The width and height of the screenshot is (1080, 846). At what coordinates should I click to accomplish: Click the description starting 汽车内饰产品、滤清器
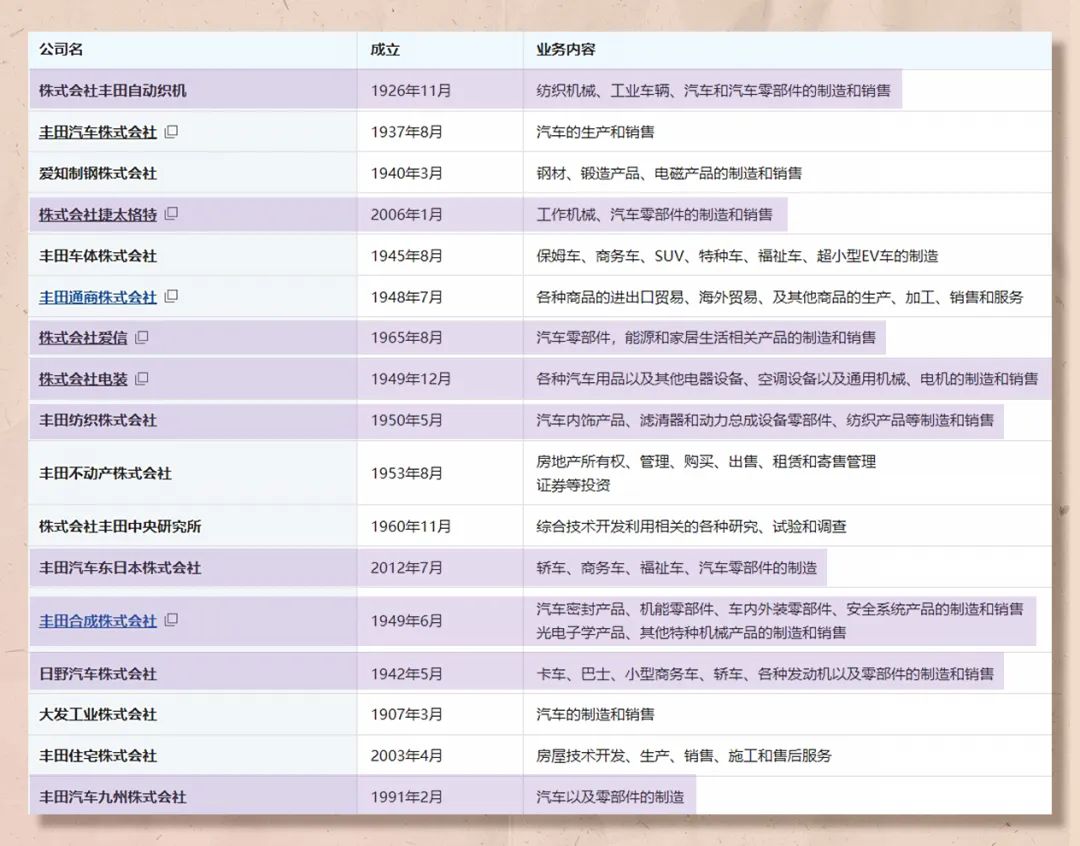pos(765,420)
